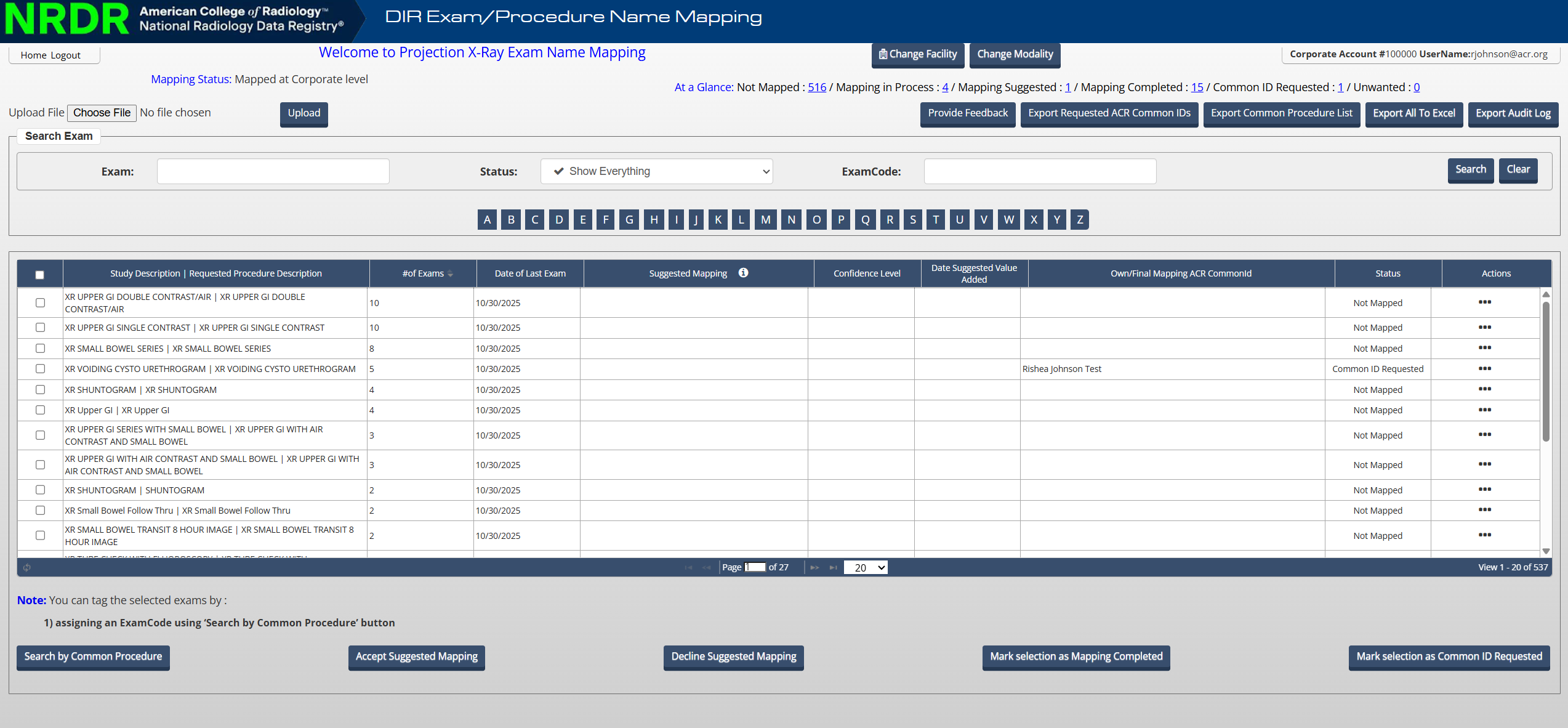This screenshot has width=1568, height=728.
Task: Open actions ellipsis for XR Upper GI row
Action: click(1484, 410)
